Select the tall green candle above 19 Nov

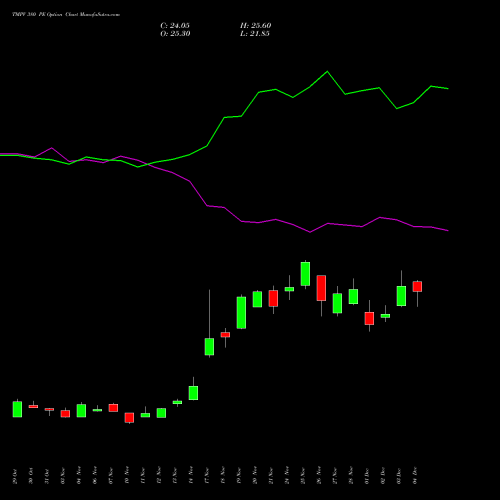coord(241,313)
